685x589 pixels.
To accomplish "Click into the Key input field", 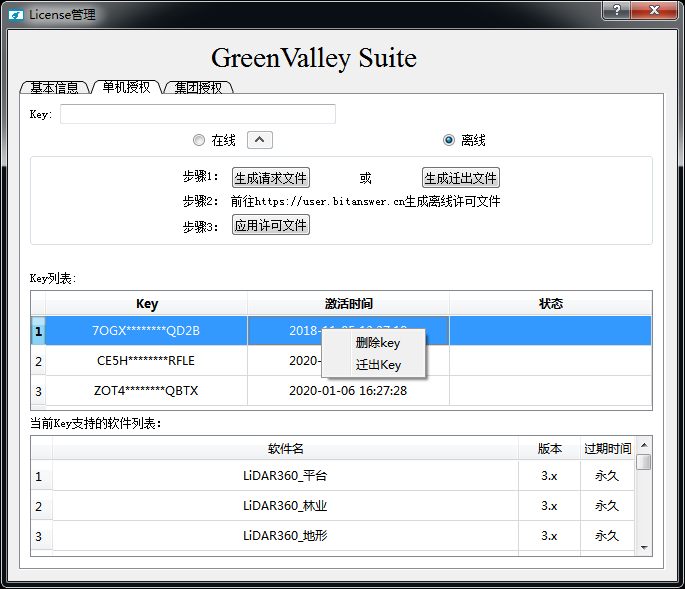I will click(198, 114).
